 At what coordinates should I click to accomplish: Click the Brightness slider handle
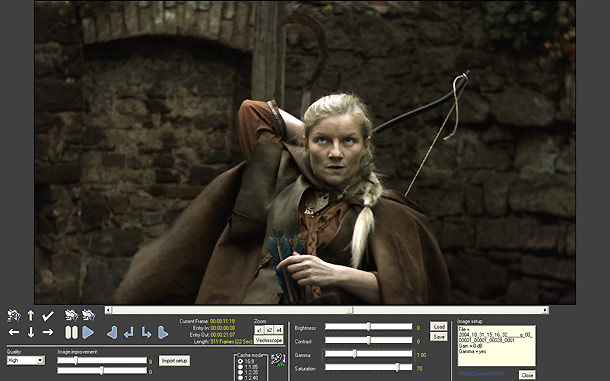(368, 327)
